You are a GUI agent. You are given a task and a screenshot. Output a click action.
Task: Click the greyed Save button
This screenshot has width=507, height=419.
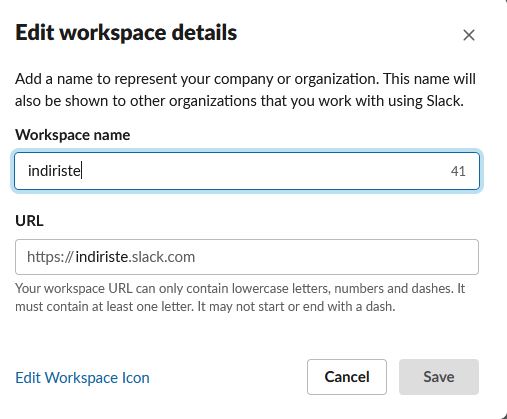coord(439,377)
